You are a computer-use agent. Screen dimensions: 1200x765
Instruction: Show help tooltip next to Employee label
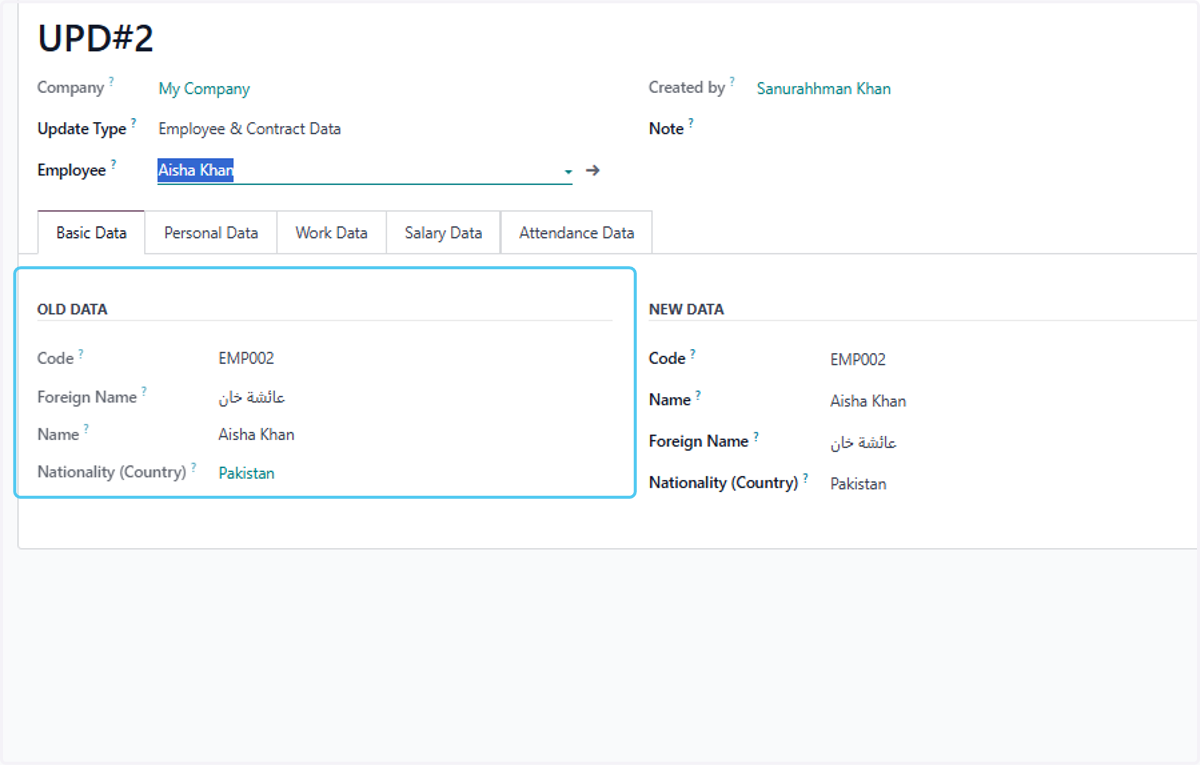click(113, 164)
